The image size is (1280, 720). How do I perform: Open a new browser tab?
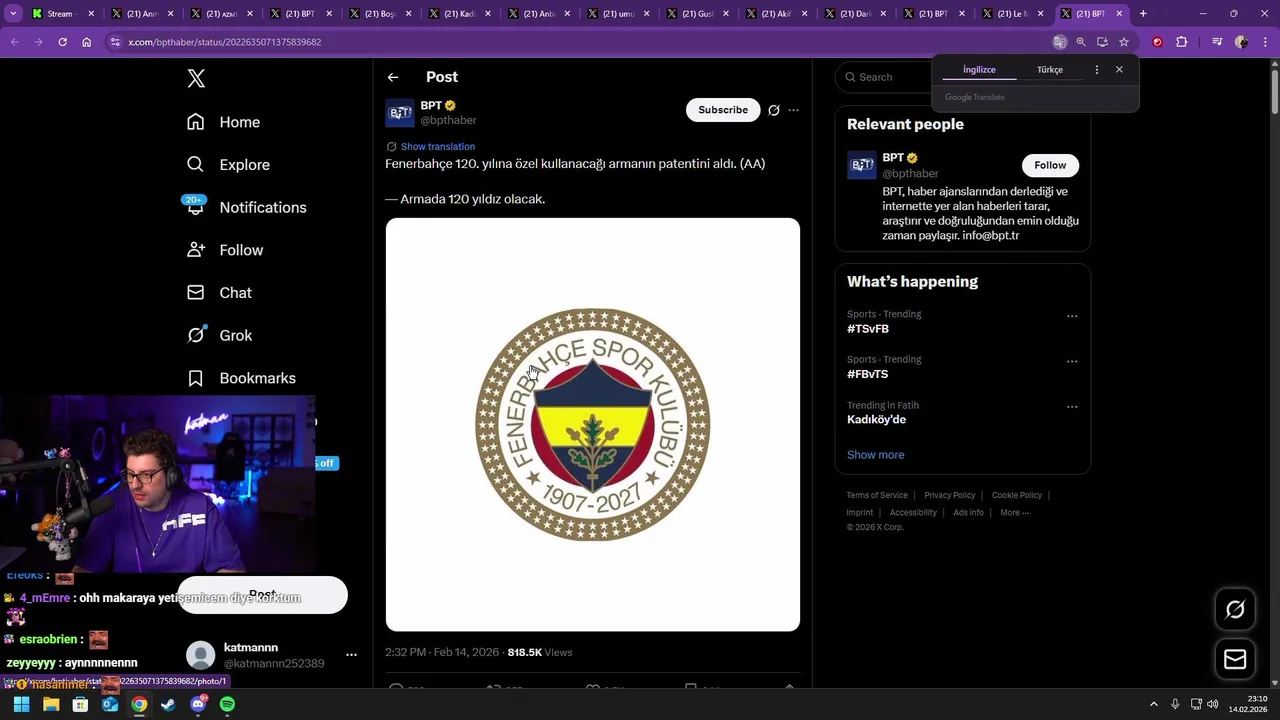pos(1143,14)
